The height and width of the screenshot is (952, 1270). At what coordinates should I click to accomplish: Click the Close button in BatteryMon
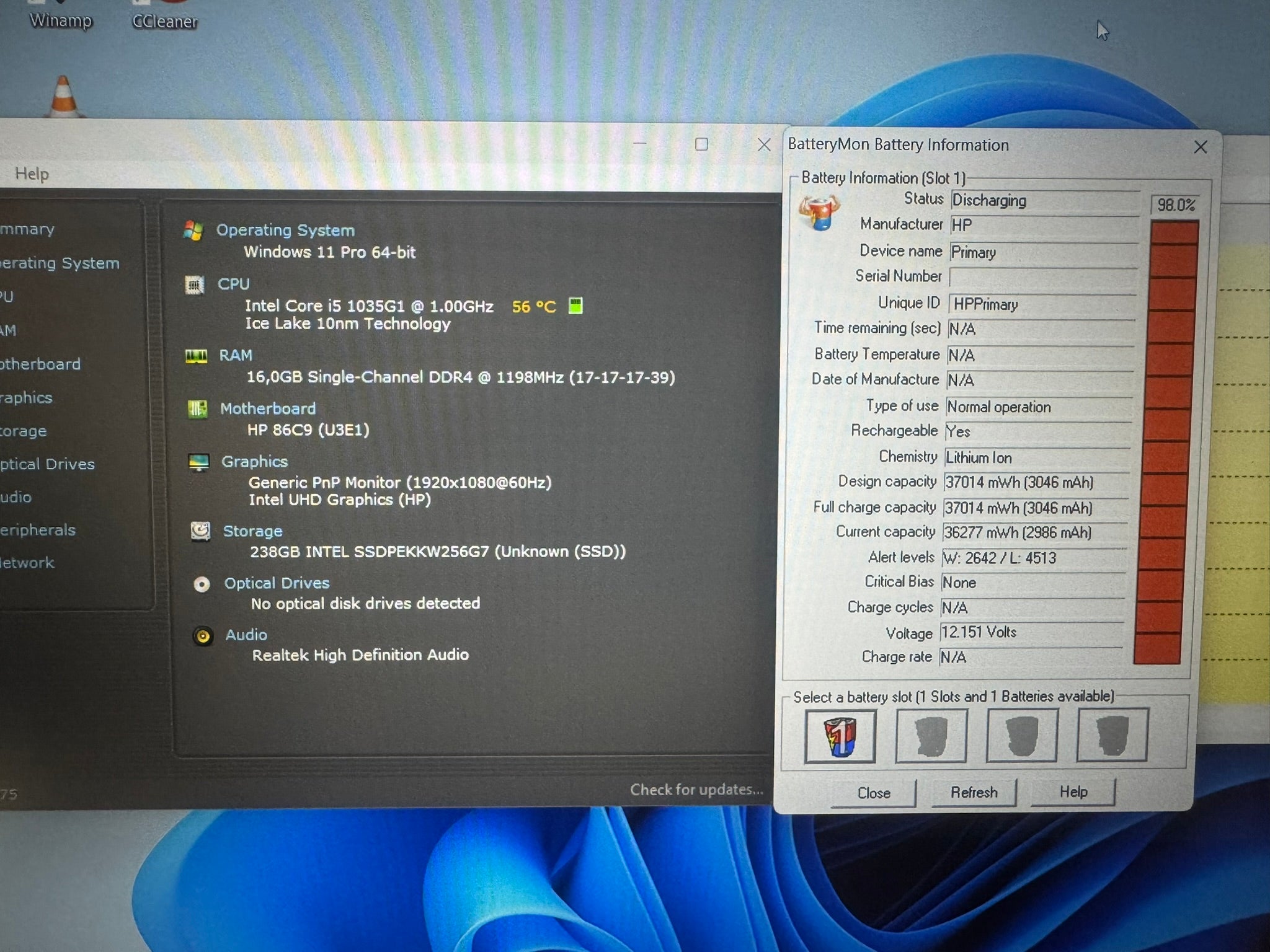(874, 793)
